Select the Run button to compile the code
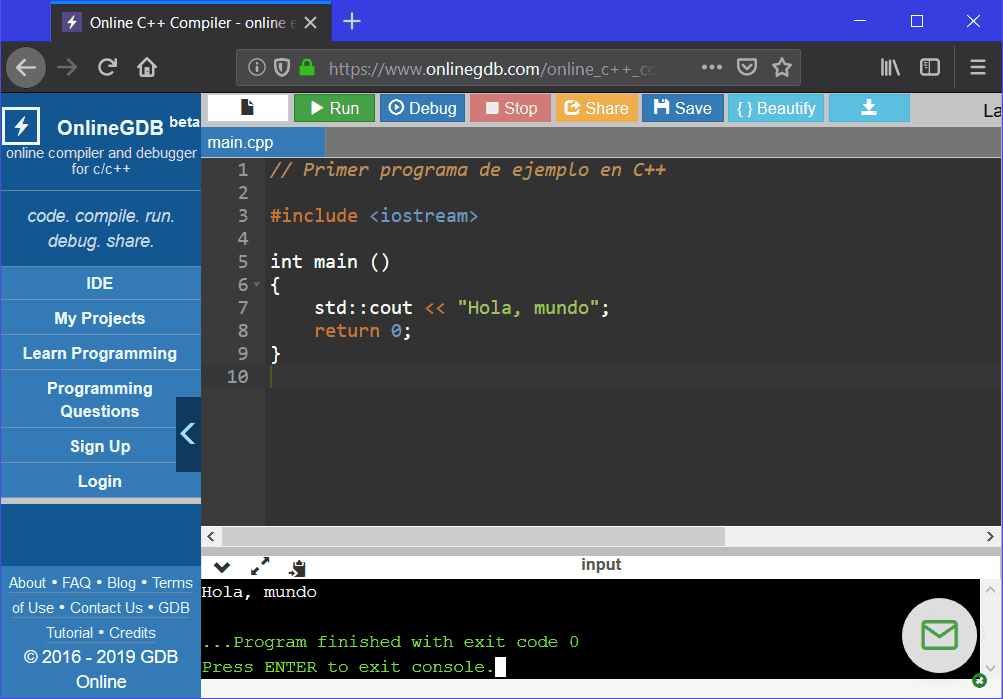The image size is (1003, 699). pyautogui.click(x=334, y=108)
